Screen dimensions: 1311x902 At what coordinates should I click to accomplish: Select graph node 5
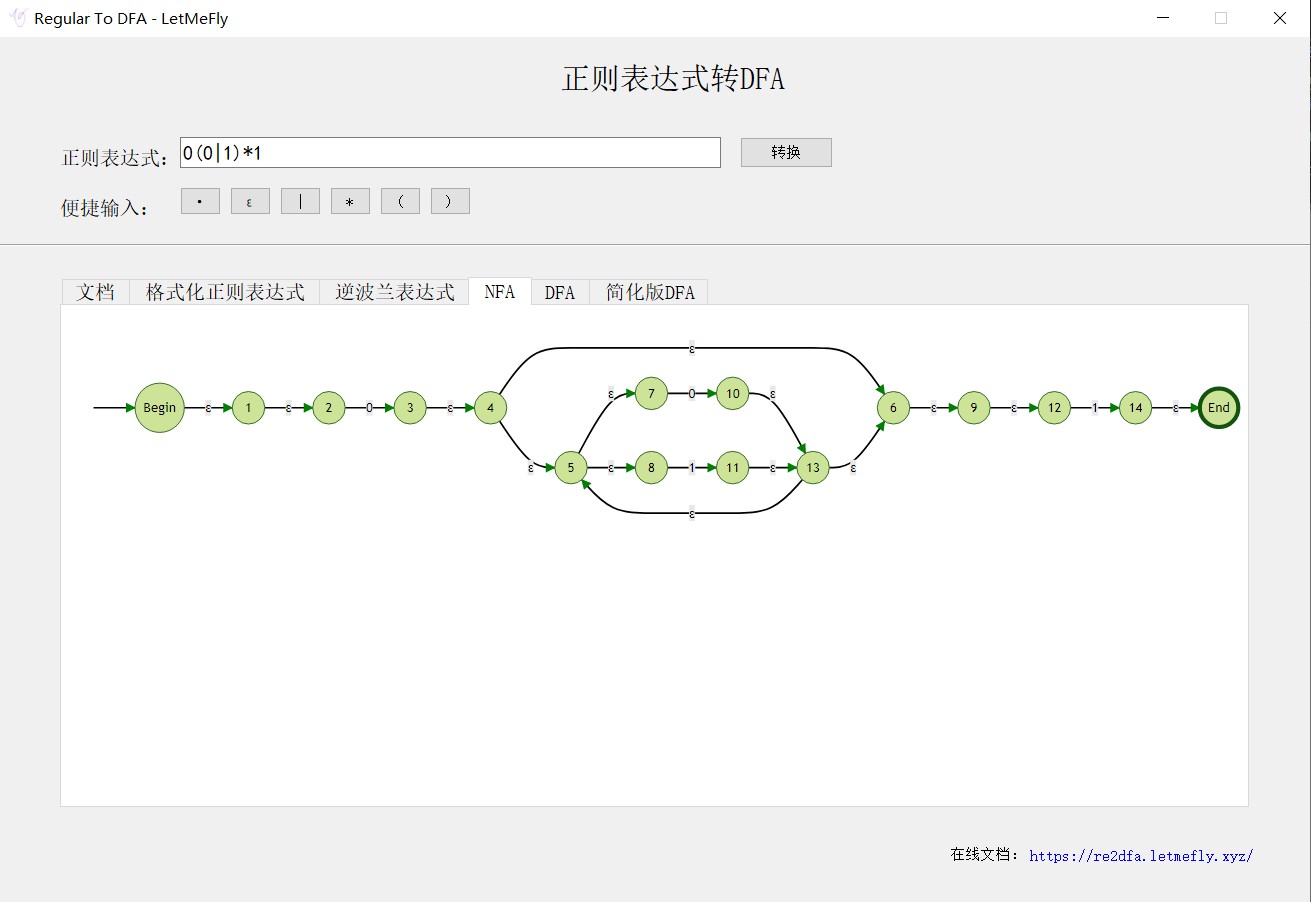571,467
